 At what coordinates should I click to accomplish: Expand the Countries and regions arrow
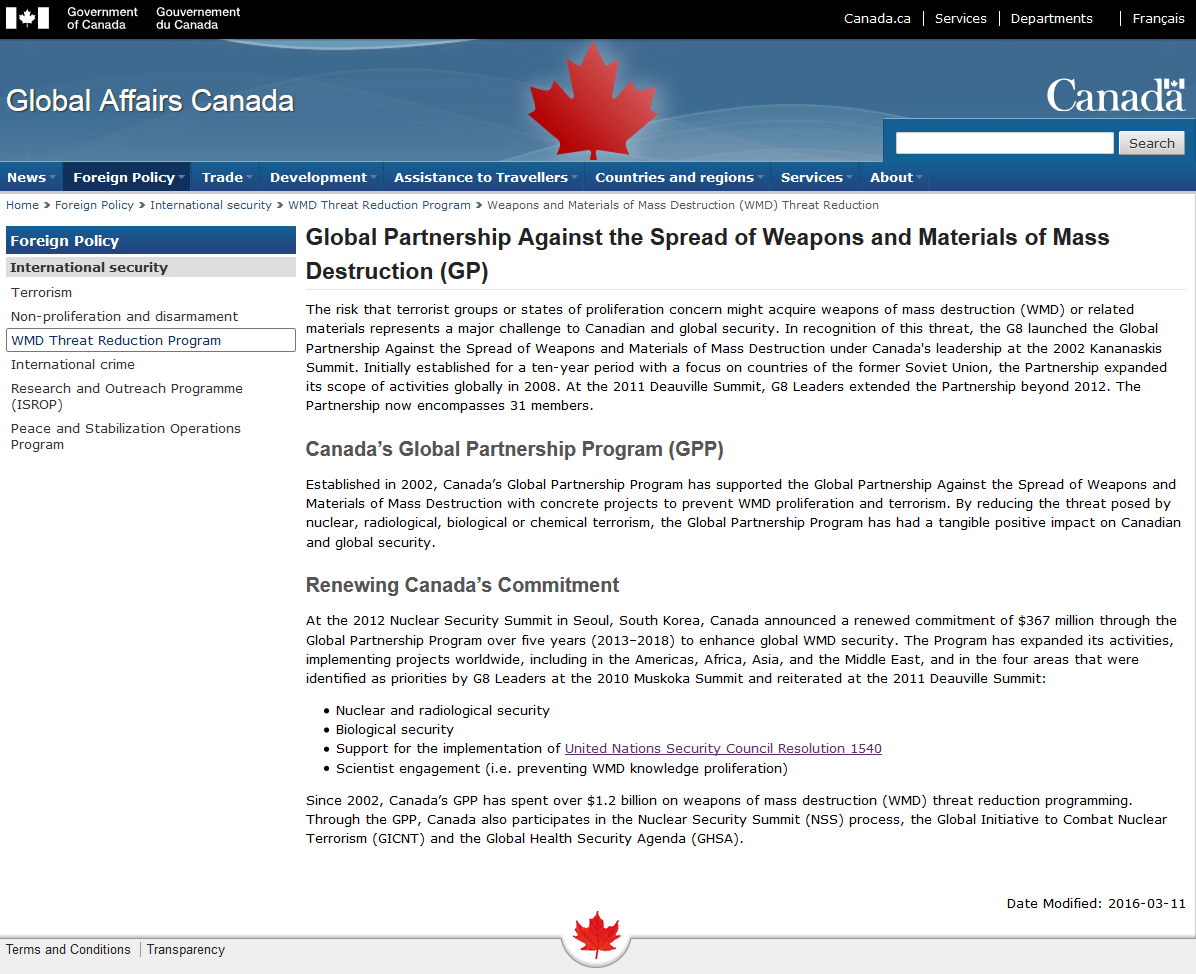(x=760, y=178)
